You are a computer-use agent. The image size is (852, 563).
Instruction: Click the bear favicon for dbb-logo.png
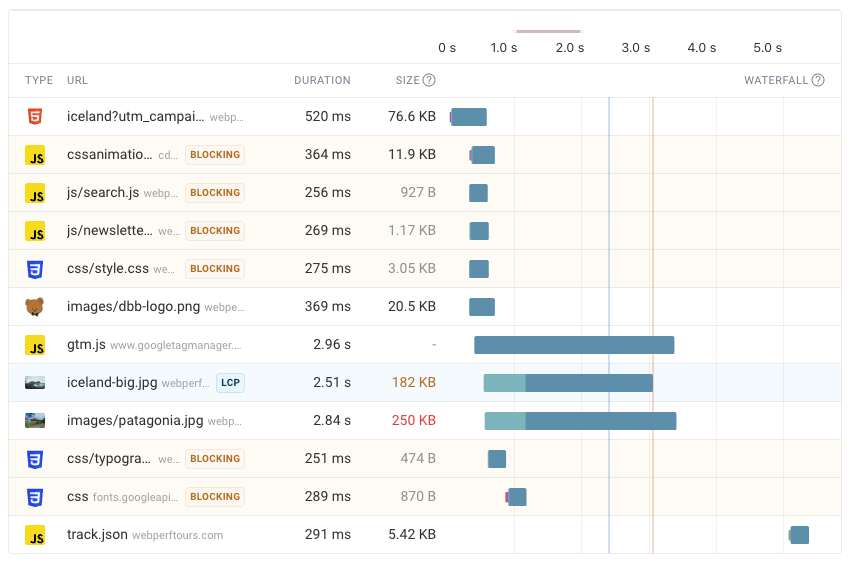tap(35, 307)
